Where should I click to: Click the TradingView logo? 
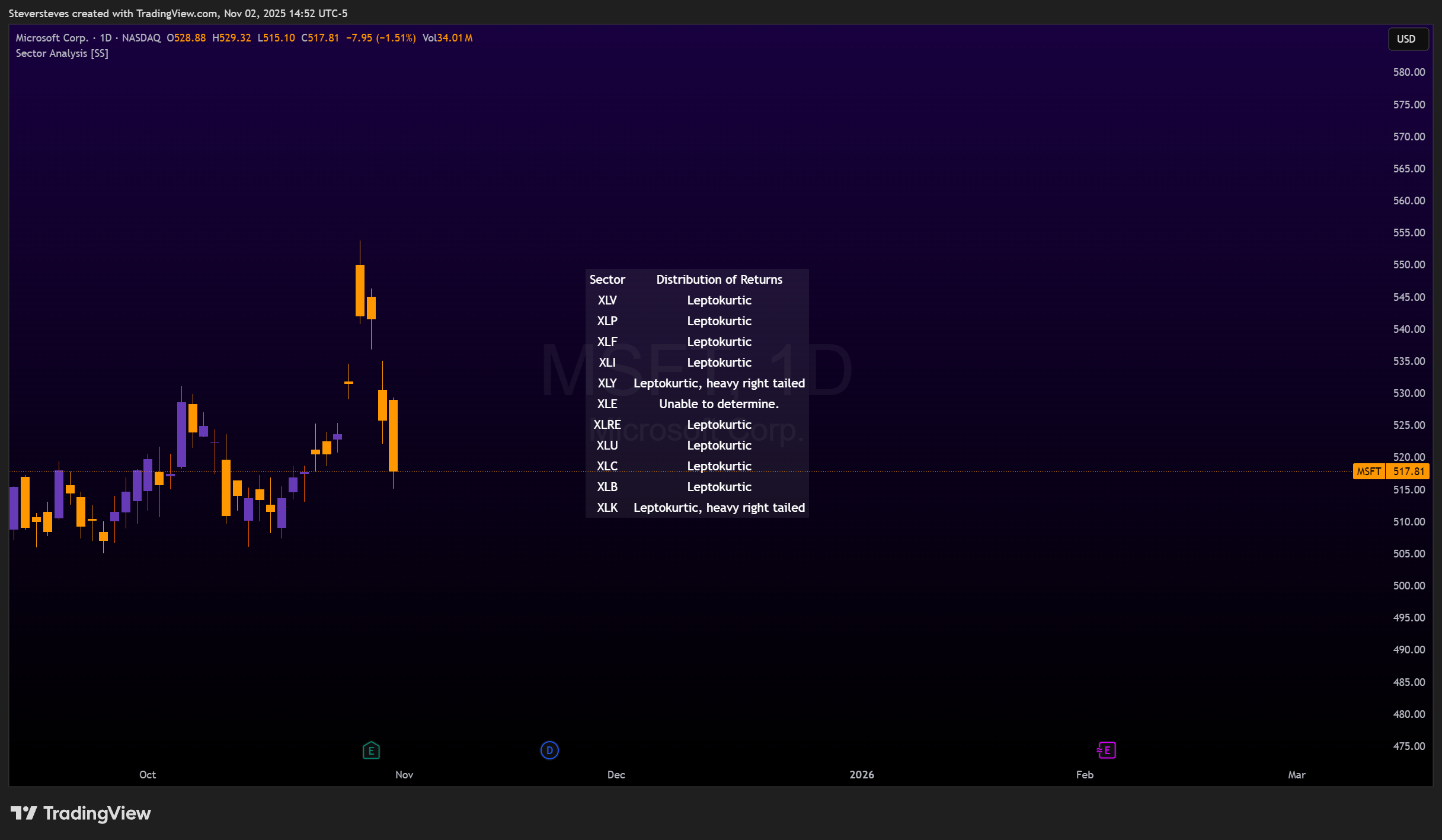click(81, 813)
